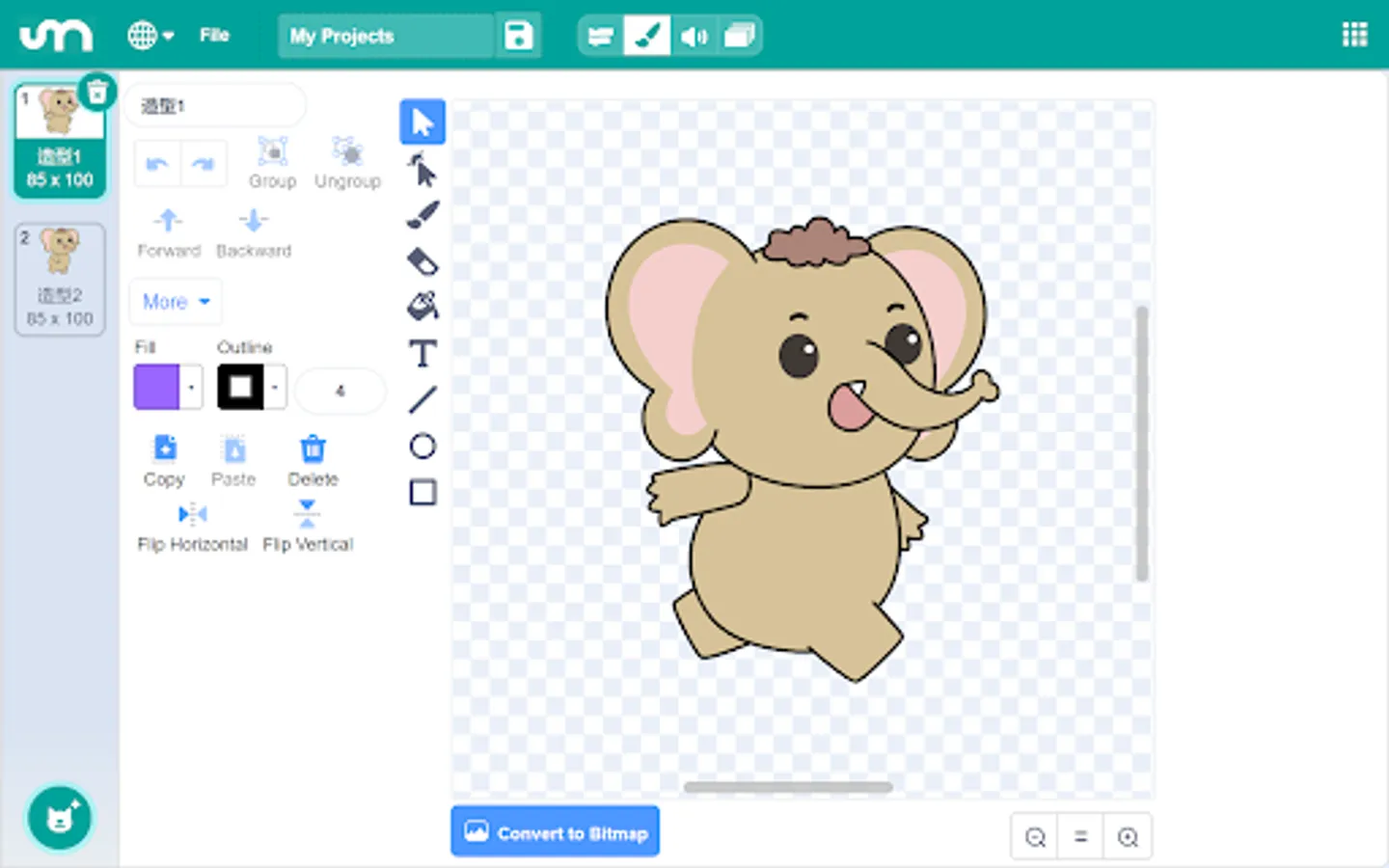Zoom in the canvas

pyautogui.click(x=1128, y=837)
